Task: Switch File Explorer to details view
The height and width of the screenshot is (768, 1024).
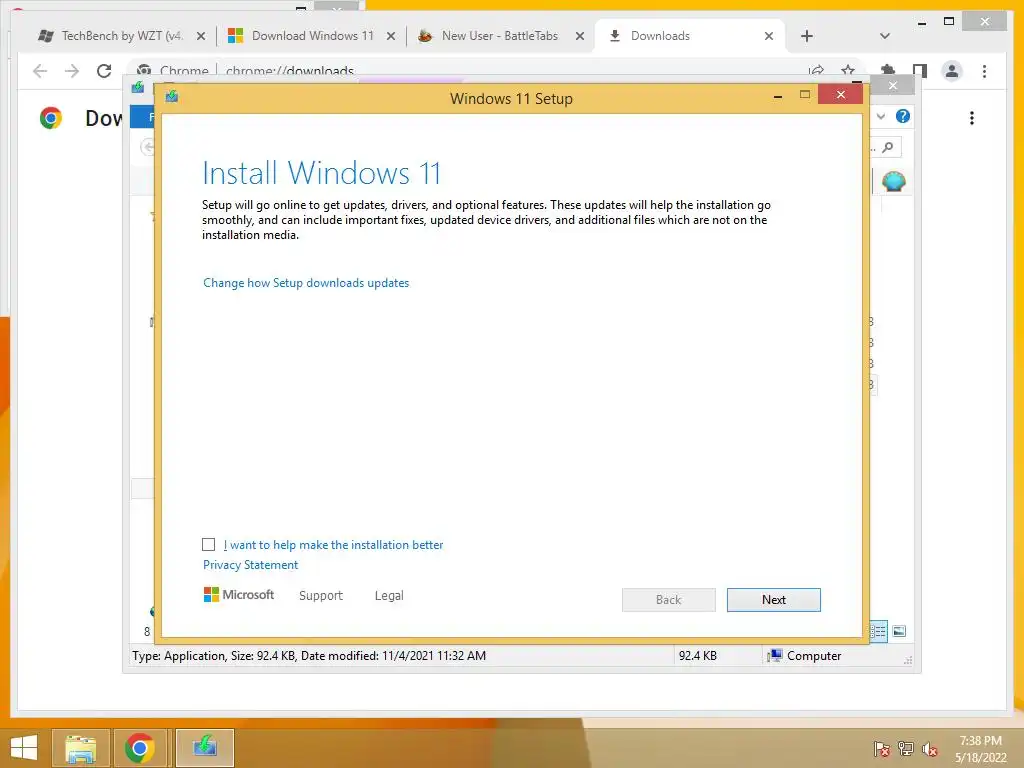Action: point(878,631)
